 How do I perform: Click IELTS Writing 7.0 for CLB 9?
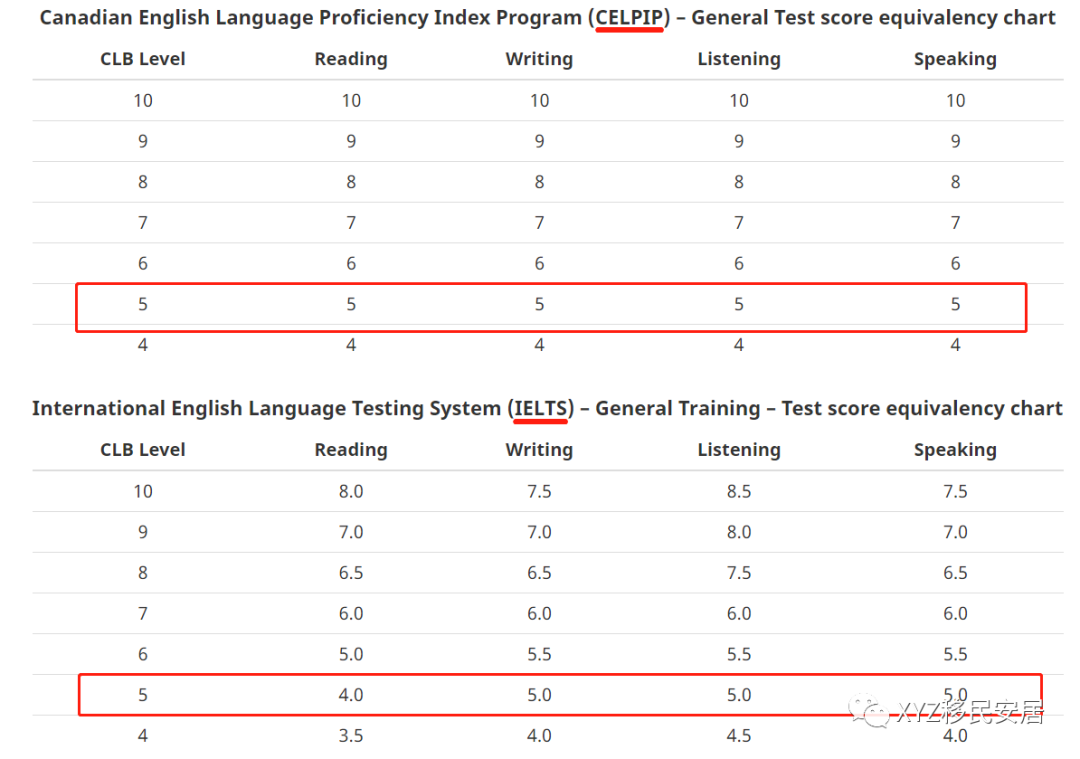(539, 532)
